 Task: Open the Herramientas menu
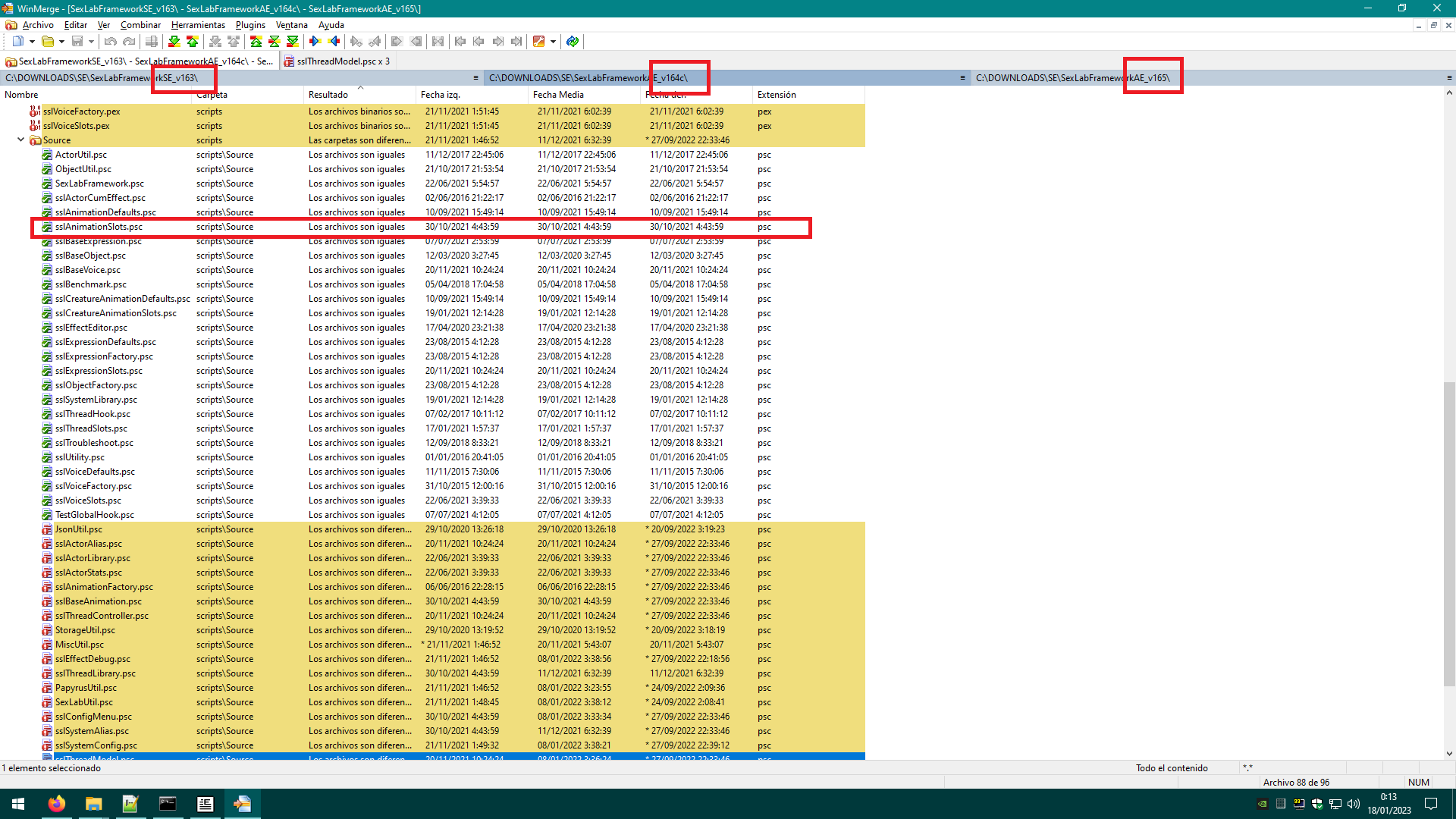tap(198, 25)
